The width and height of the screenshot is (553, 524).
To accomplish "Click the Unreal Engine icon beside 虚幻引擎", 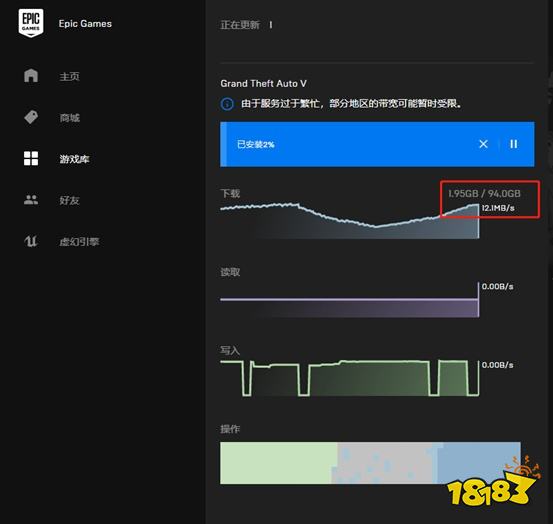I will 31,242.
